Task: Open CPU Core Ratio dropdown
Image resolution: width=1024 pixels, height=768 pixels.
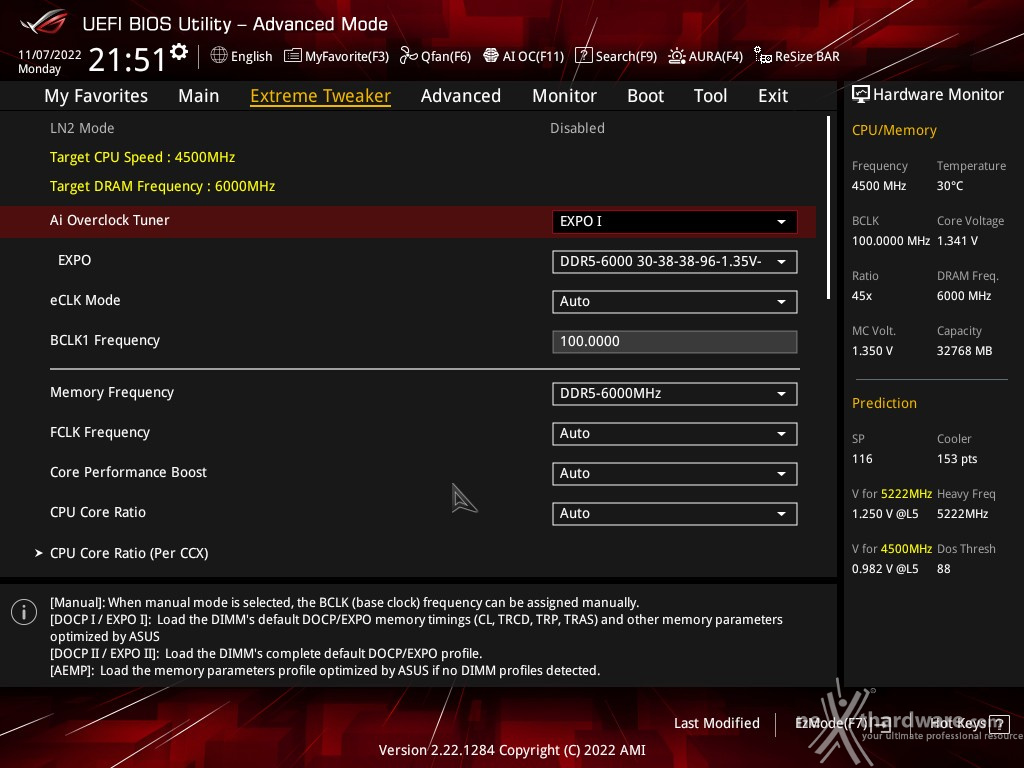Action: (674, 513)
